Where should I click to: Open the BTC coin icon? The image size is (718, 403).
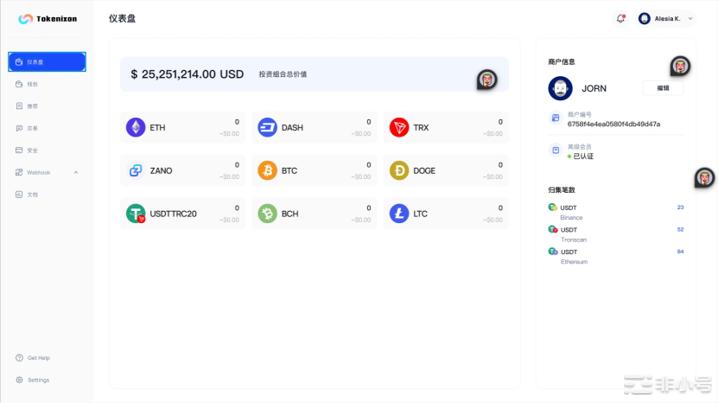pyautogui.click(x=267, y=170)
